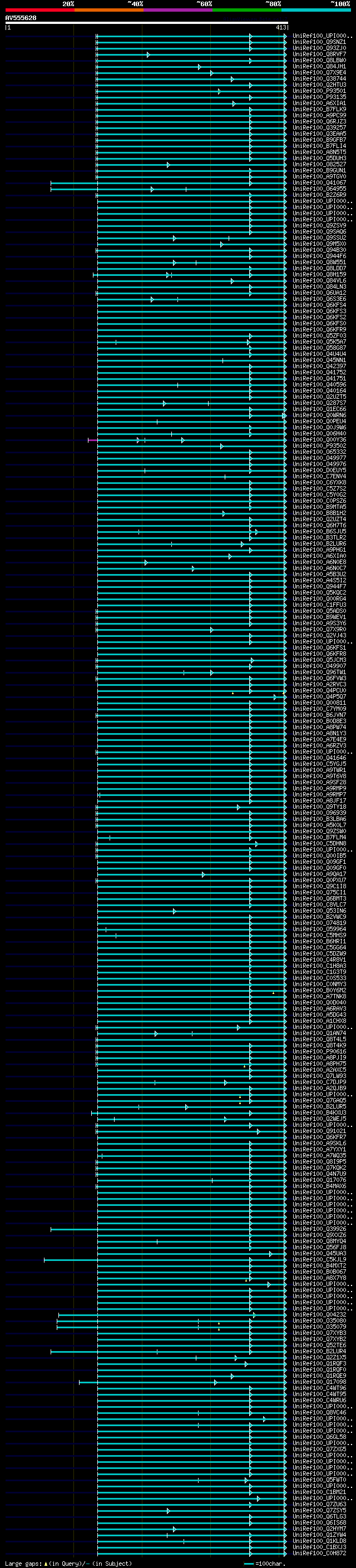Click hit label UniRef100_Q52TE6
Image resolution: width=356 pixels, height=1568 pixels.
pyautogui.click(x=319, y=1345)
